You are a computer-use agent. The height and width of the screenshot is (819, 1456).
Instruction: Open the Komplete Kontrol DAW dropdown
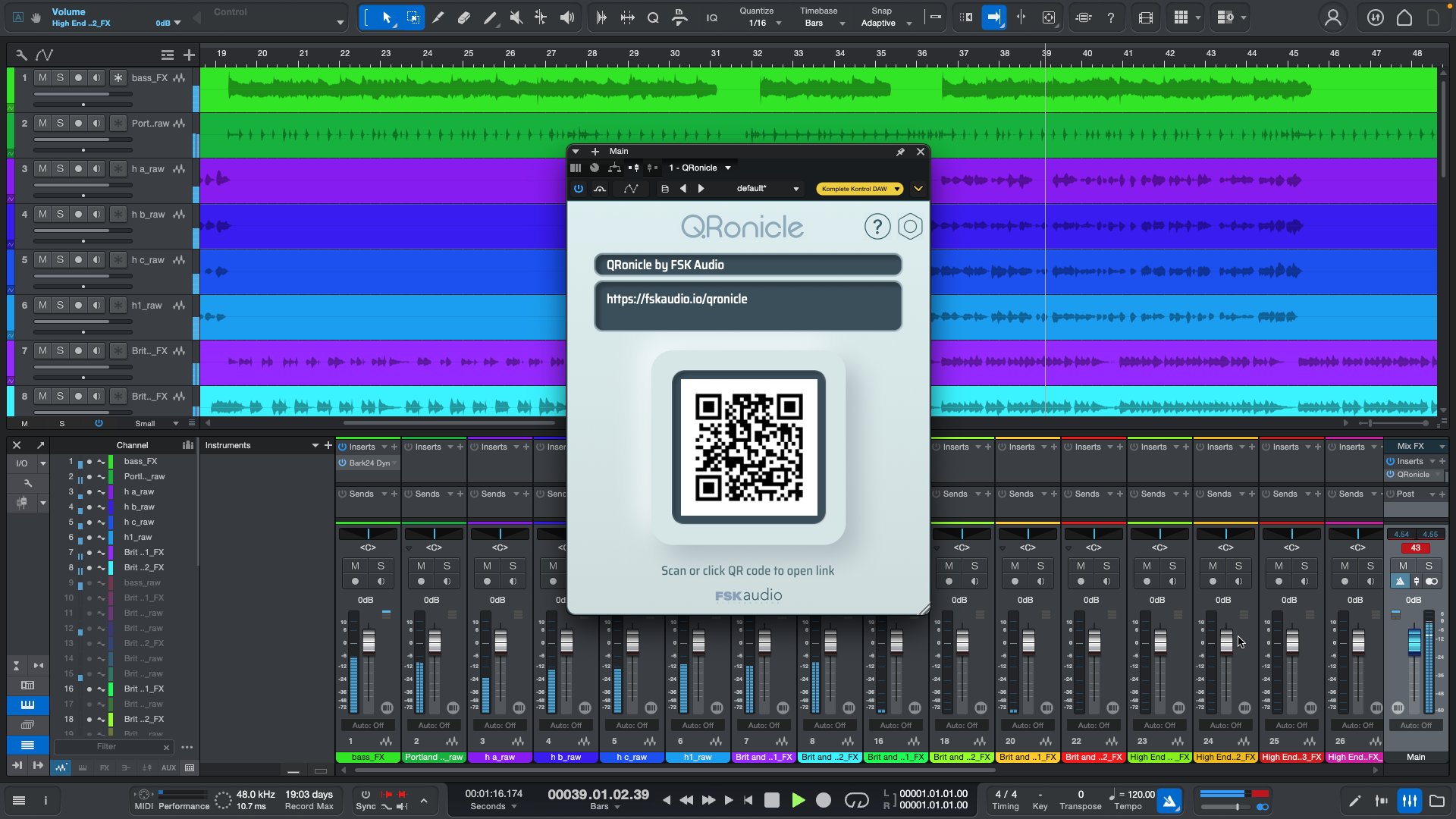tap(859, 189)
